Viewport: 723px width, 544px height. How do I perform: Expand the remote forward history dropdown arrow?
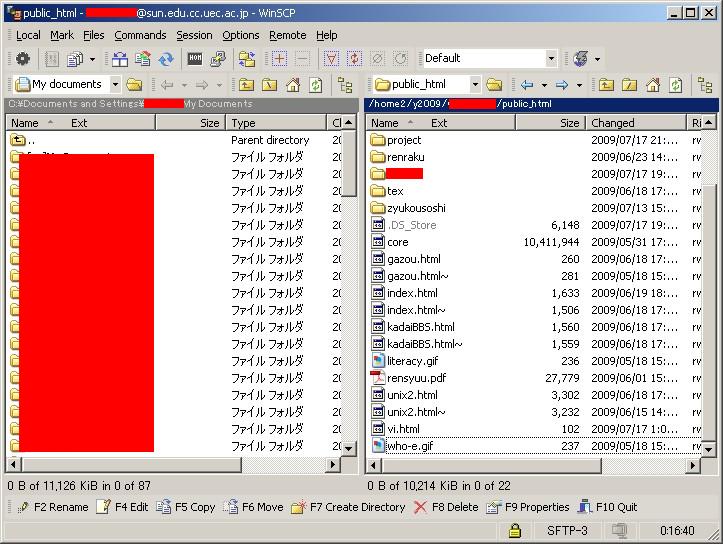point(579,85)
